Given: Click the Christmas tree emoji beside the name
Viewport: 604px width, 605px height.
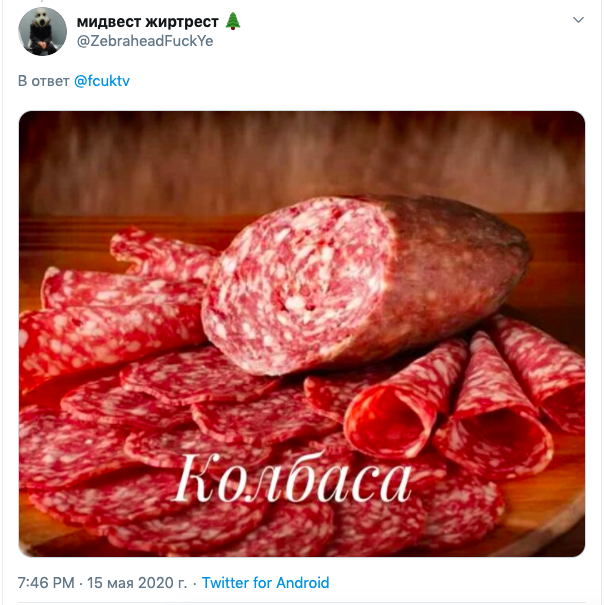Looking at the screenshot, I should pyautogui.click(x=233, y=22).
